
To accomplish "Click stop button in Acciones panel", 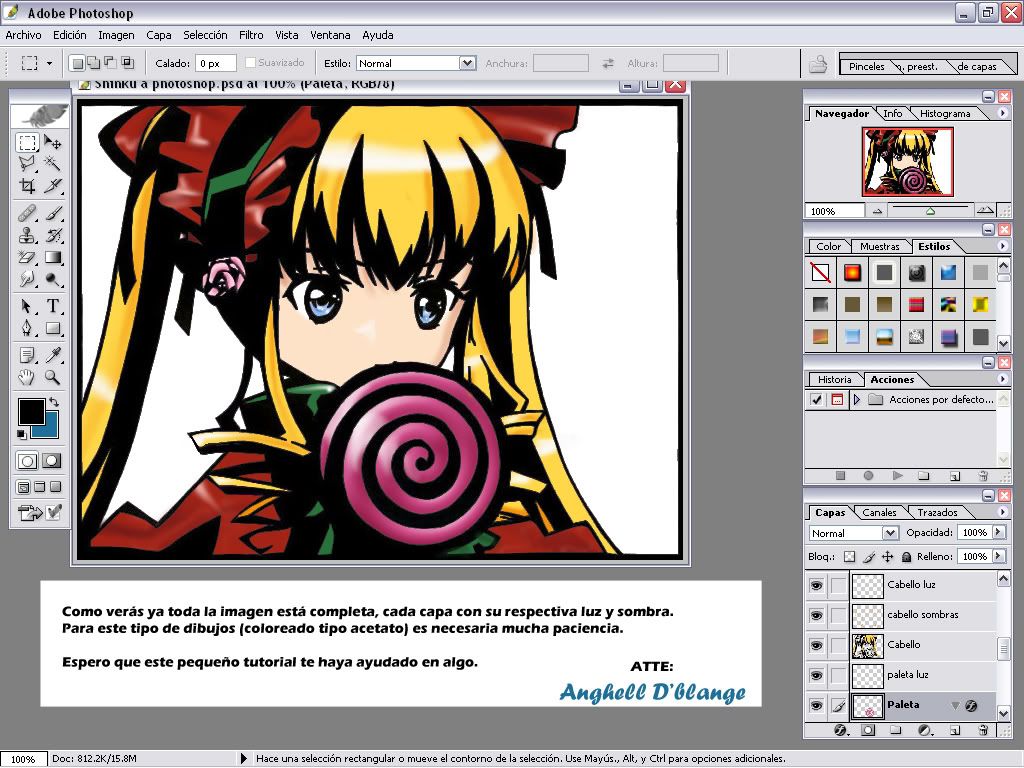I will 840,476.
